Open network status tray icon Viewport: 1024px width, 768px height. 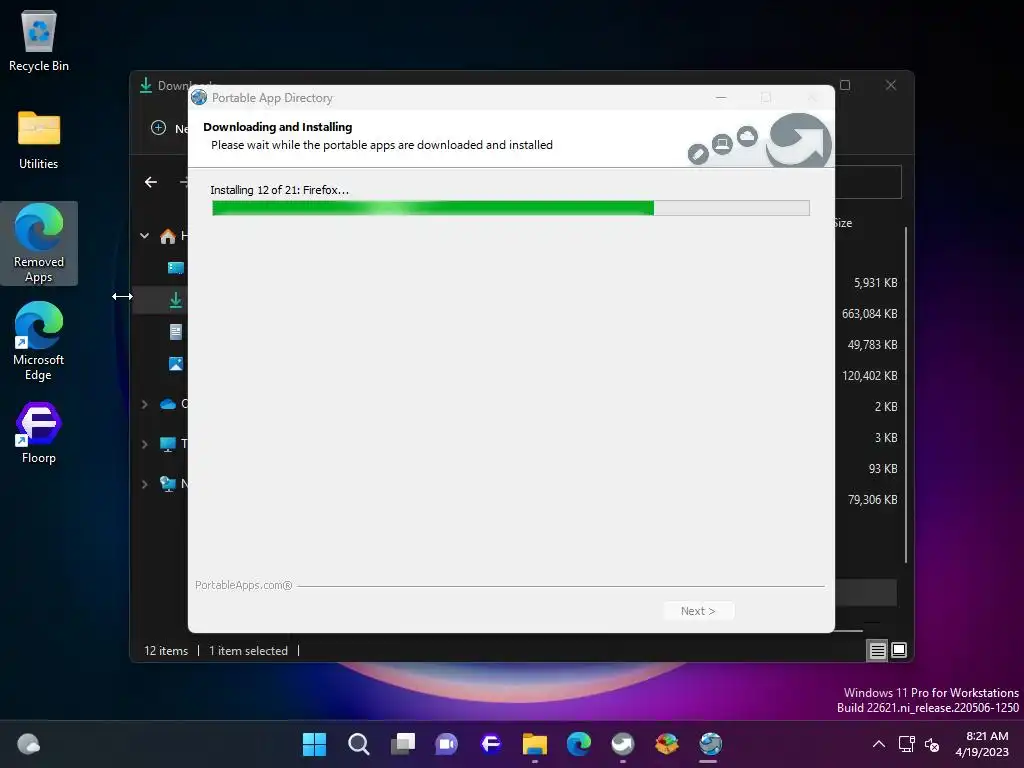906,744
